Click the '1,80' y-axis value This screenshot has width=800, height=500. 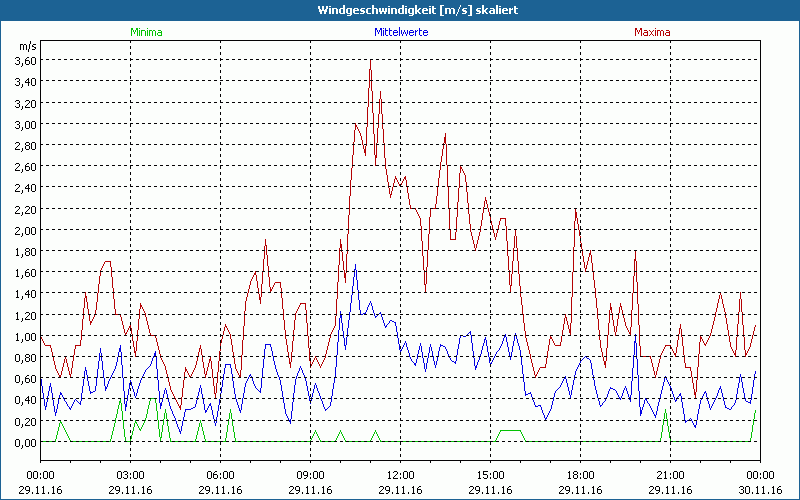pos(26,252)
